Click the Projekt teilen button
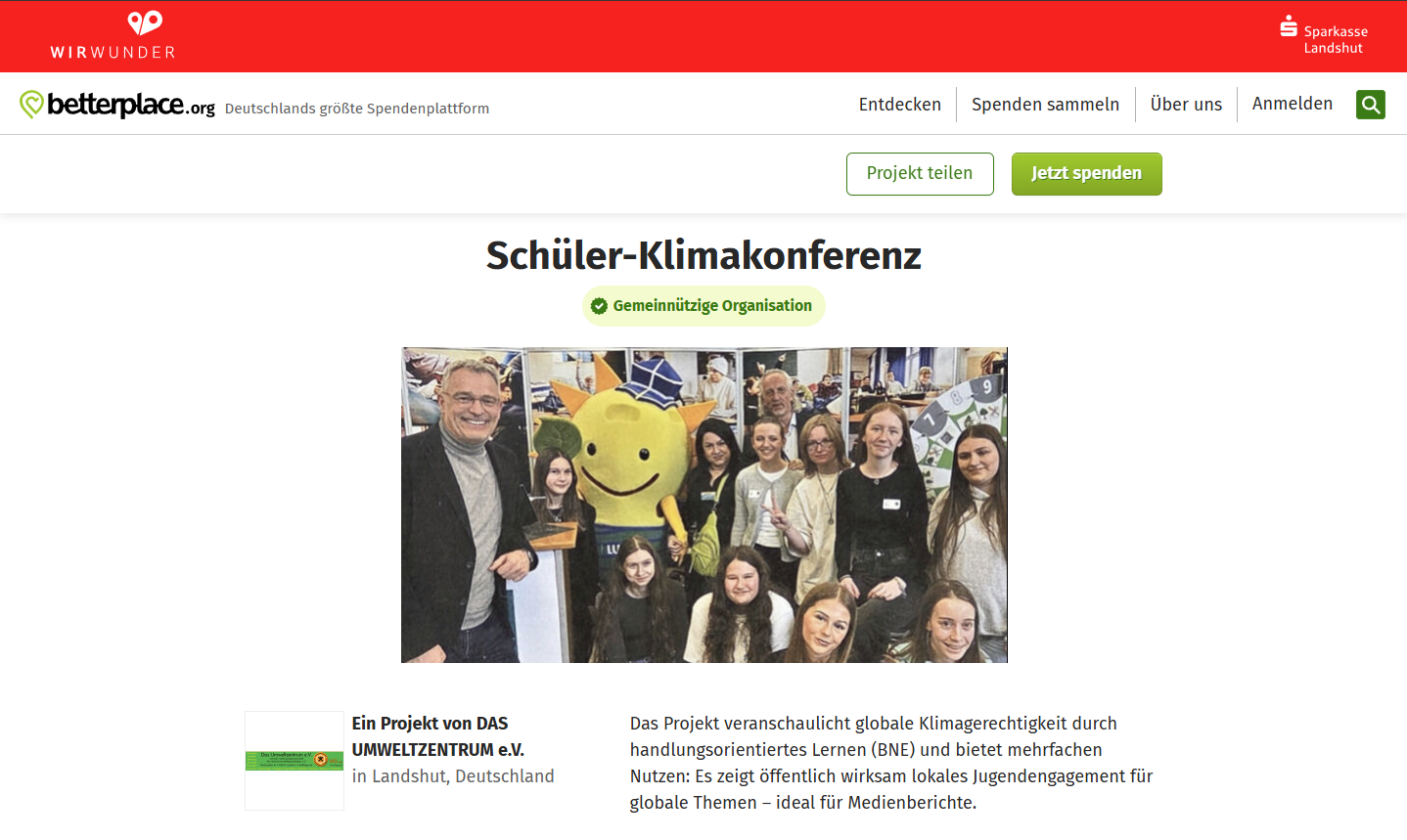 tap(920, 174)
